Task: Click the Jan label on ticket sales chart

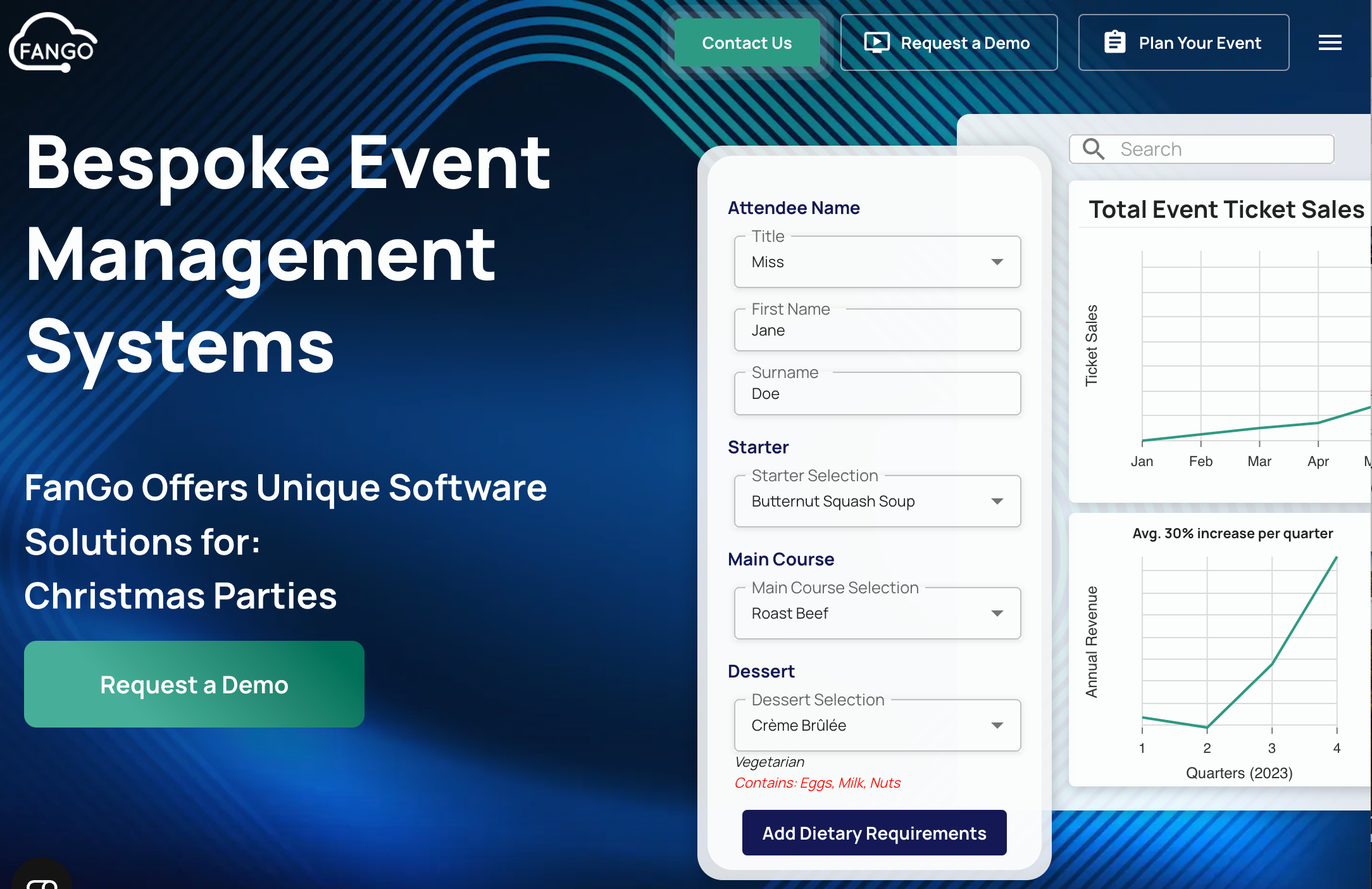Action: tap(1142, 461)
